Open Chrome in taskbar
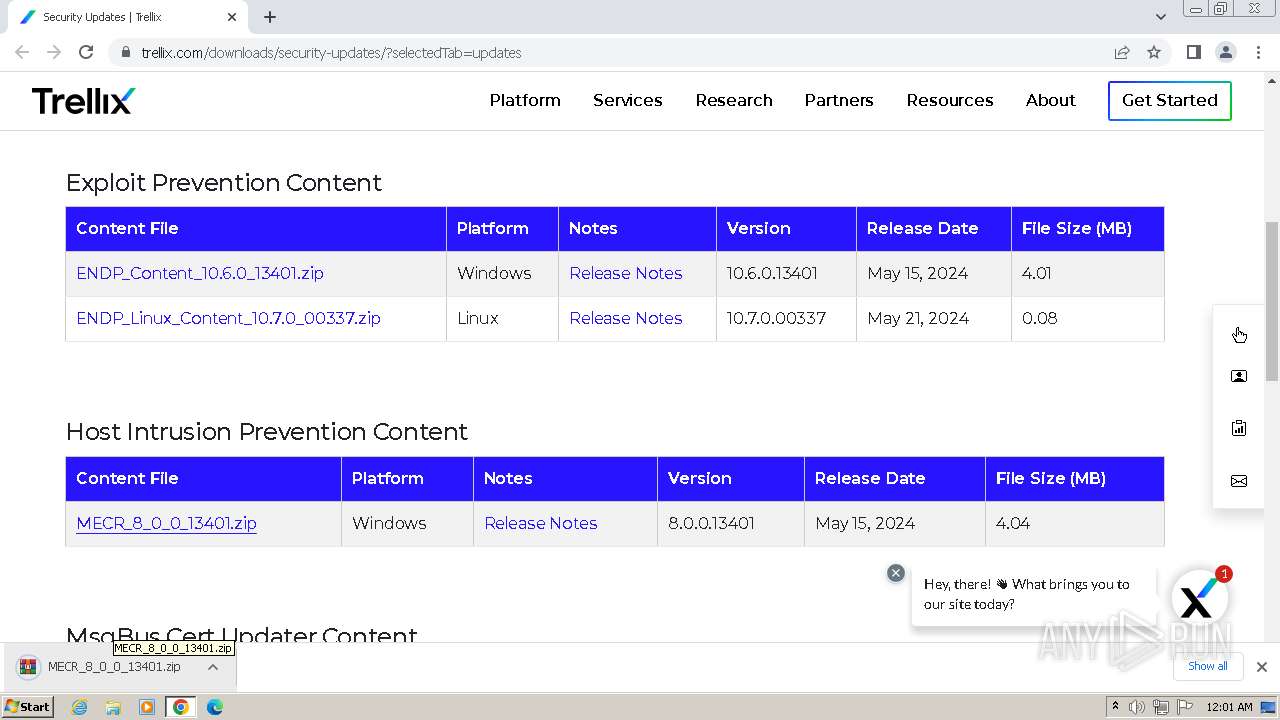Screen dimensions: 1280x720 181,707
